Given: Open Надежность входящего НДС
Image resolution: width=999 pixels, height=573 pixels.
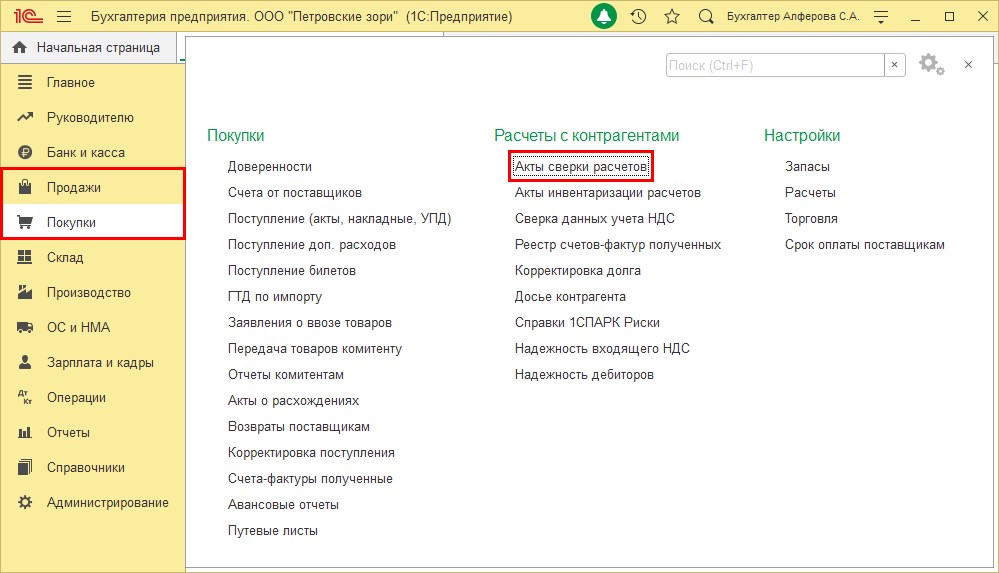Looking at the screenshot, I should tap(602, 349).
